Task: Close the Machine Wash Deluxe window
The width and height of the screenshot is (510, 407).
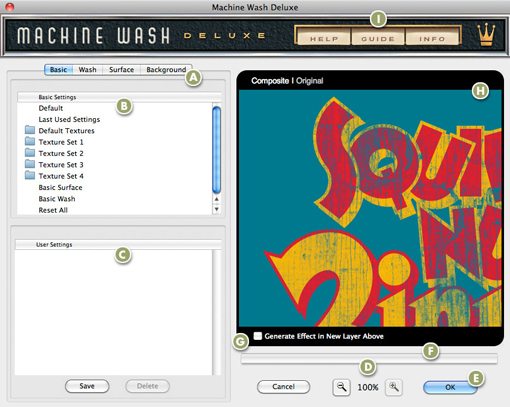Action: click(x=10, y=7)
